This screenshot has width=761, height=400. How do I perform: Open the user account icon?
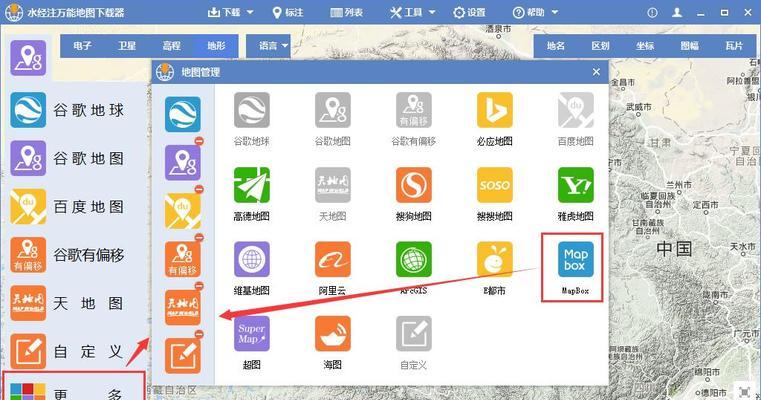pos(677,13)
